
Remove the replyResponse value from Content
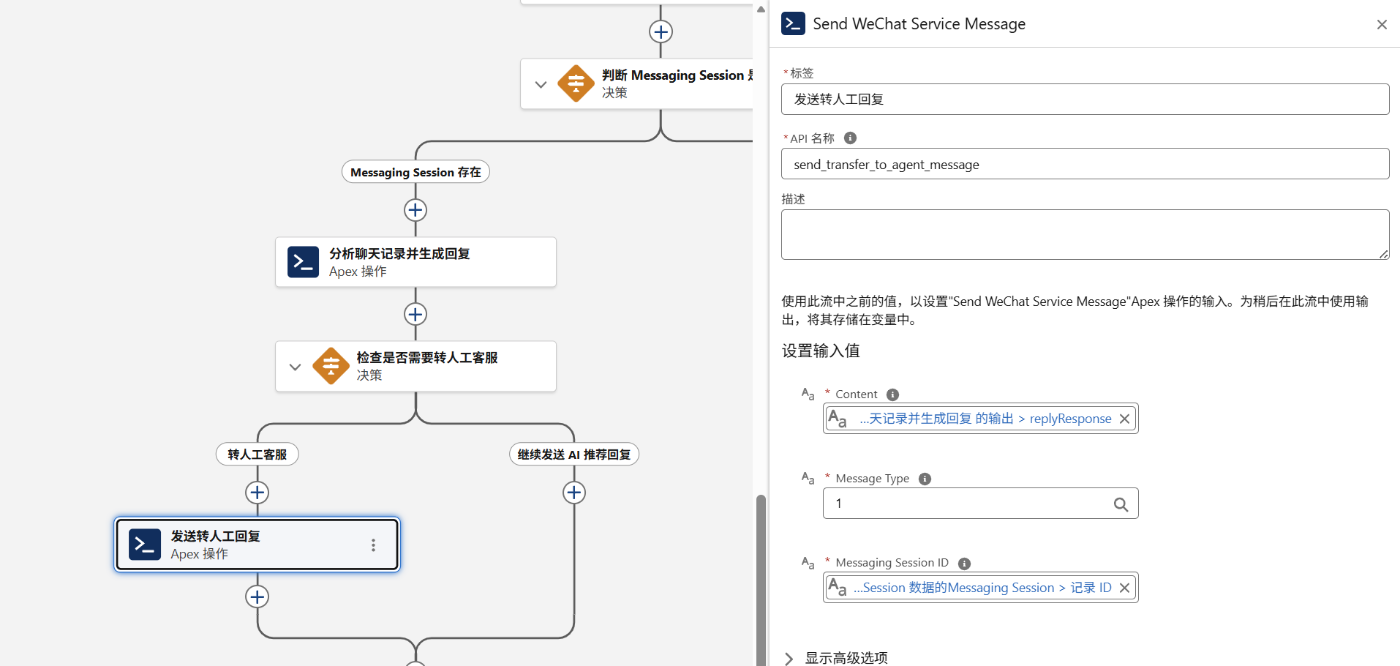tap(1124, 419)
